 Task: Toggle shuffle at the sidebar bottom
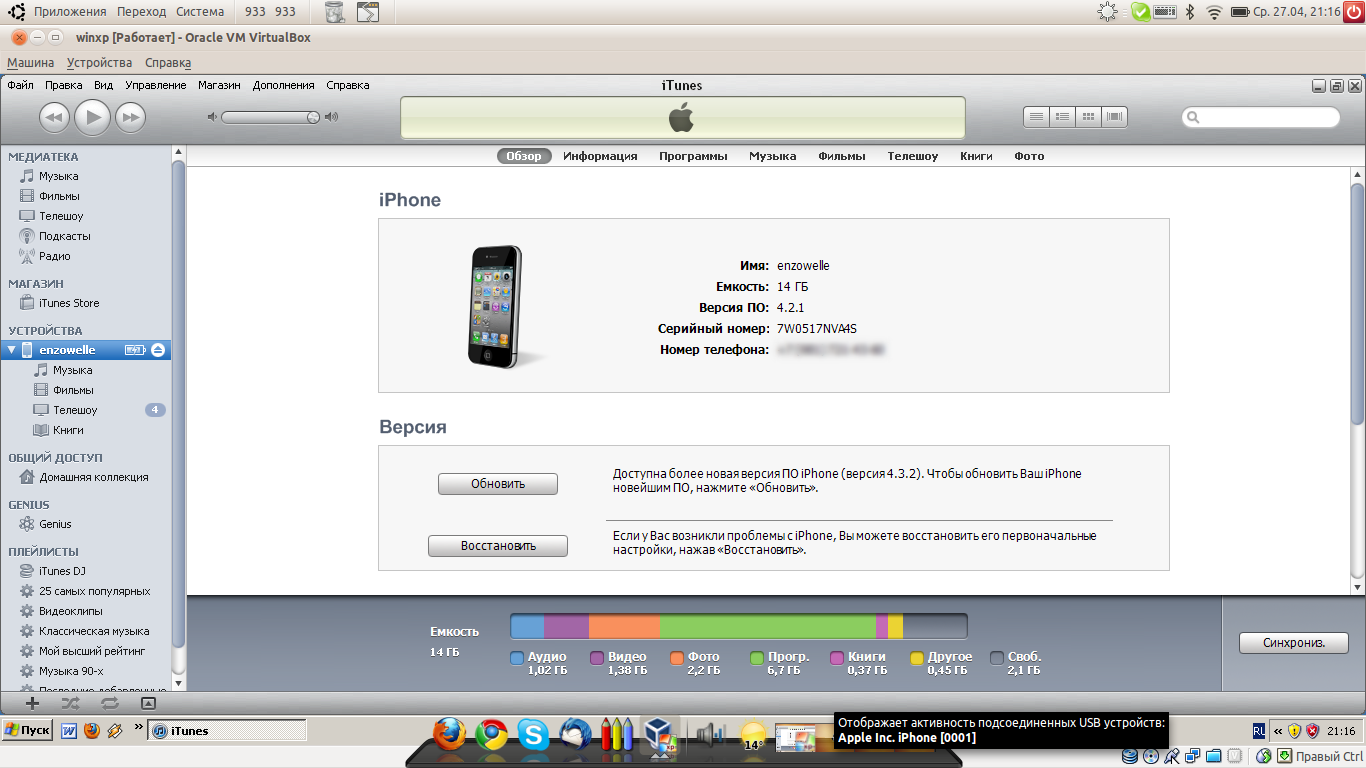tap(70, 703)
